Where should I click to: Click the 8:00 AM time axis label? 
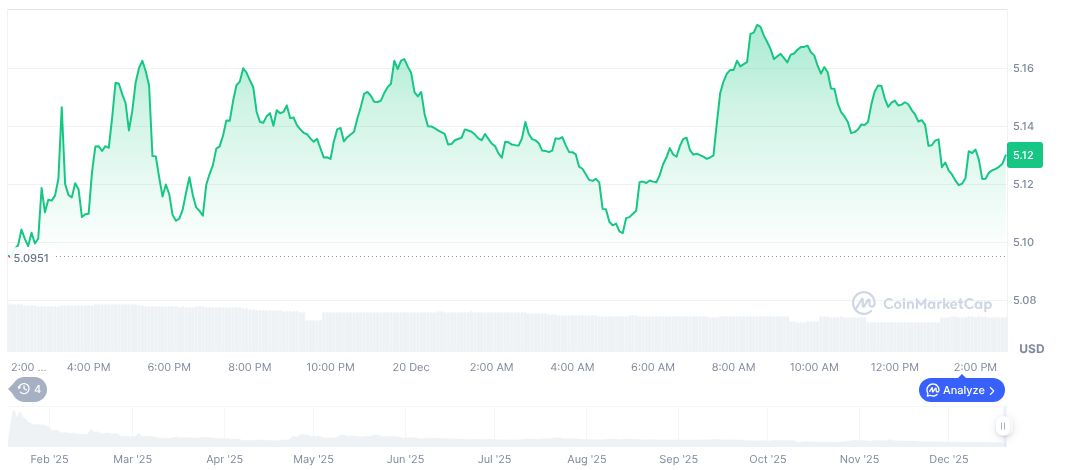pyautogui.click(x=733, y=367)
